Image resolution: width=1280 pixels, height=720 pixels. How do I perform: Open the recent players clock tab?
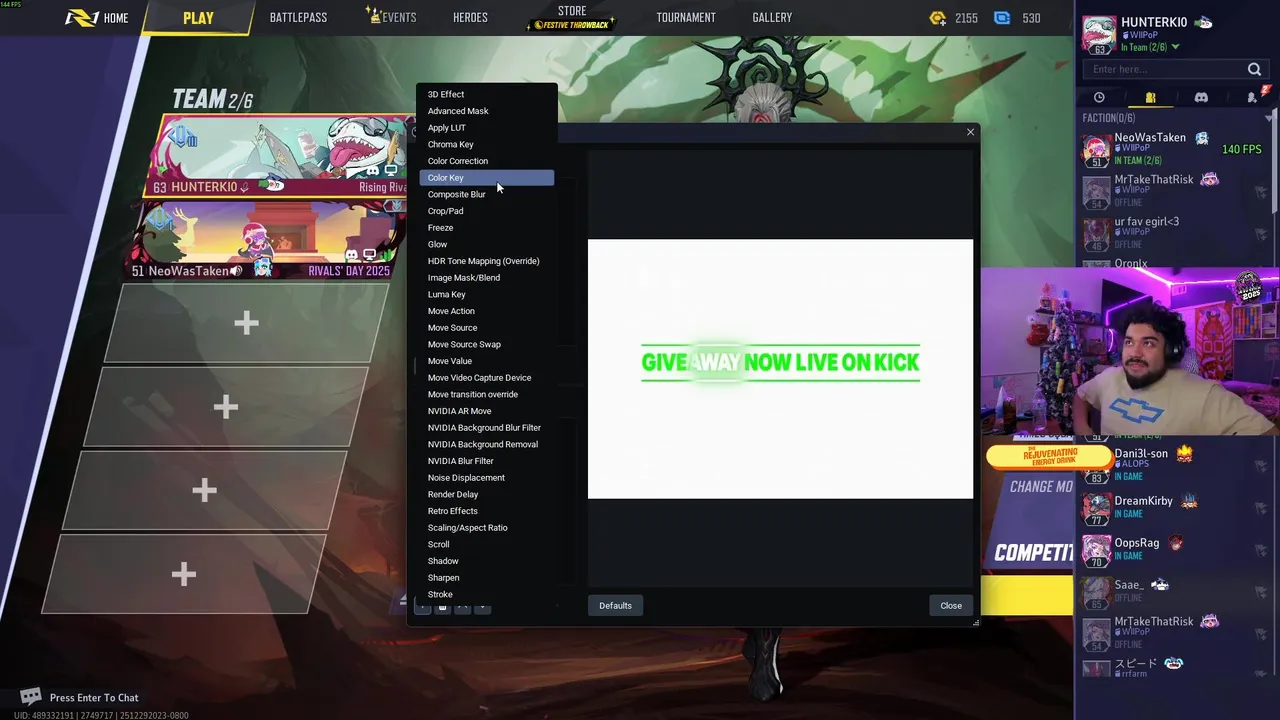[1099, 97]
